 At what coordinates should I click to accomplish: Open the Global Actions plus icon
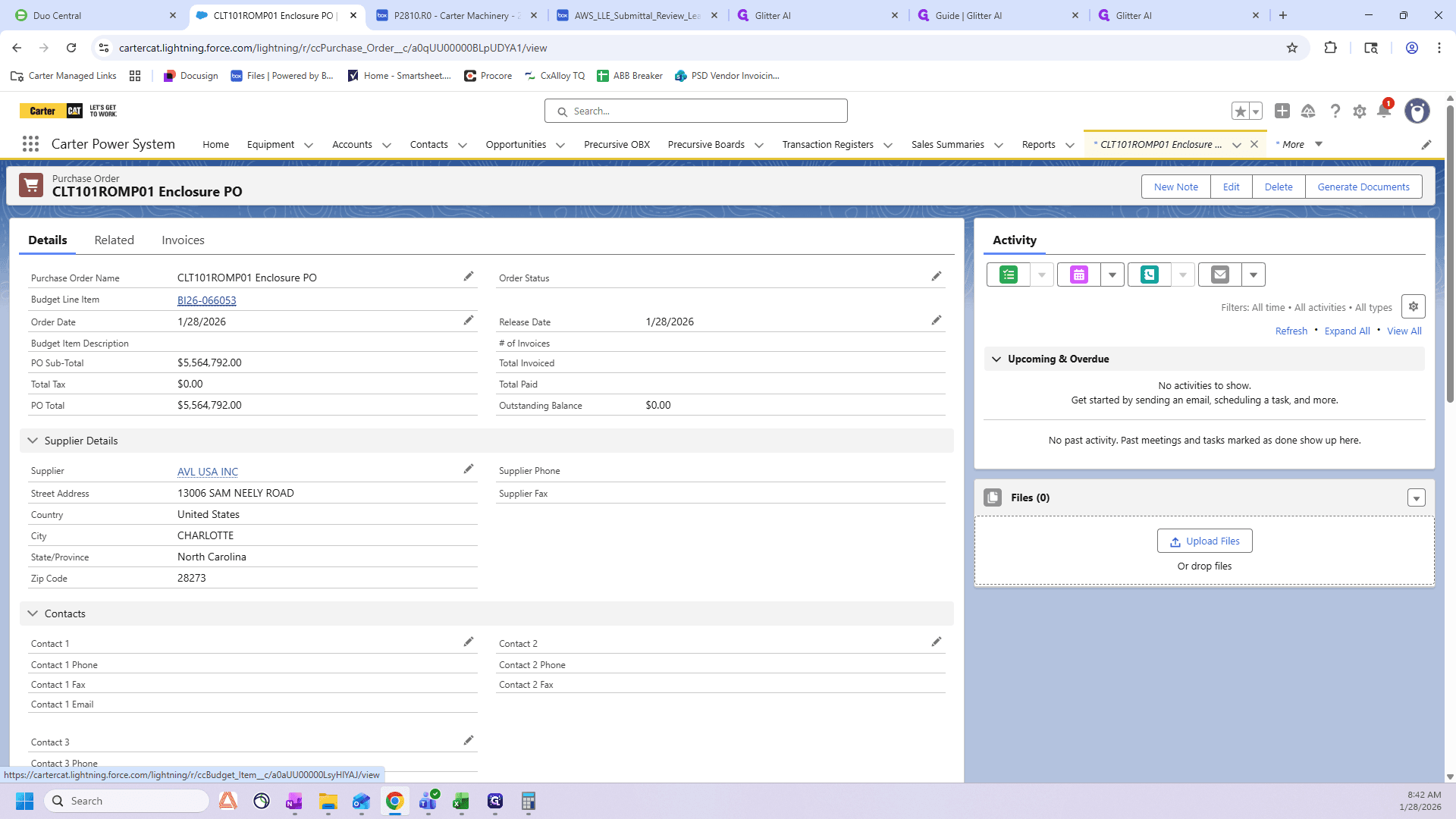pyautogui.click(x=1282, y=111)
